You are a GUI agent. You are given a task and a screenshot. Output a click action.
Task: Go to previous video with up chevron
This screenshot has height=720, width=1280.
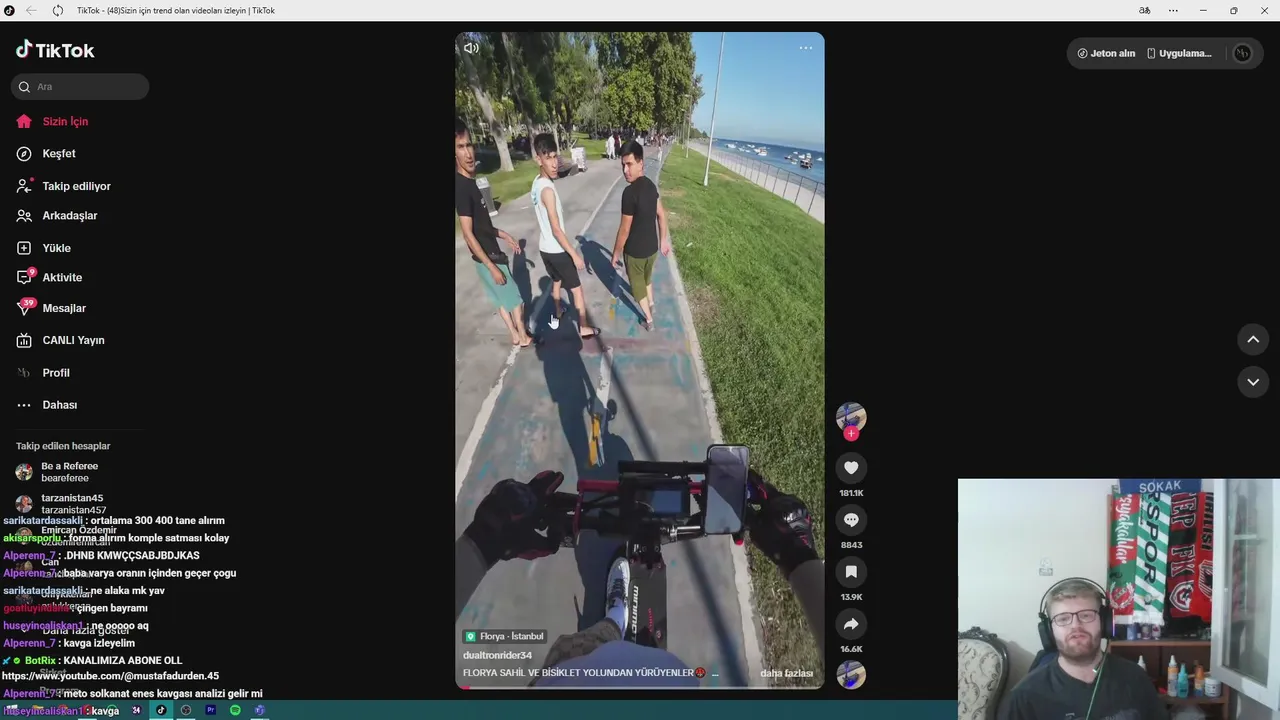(x=1253, y=340)
